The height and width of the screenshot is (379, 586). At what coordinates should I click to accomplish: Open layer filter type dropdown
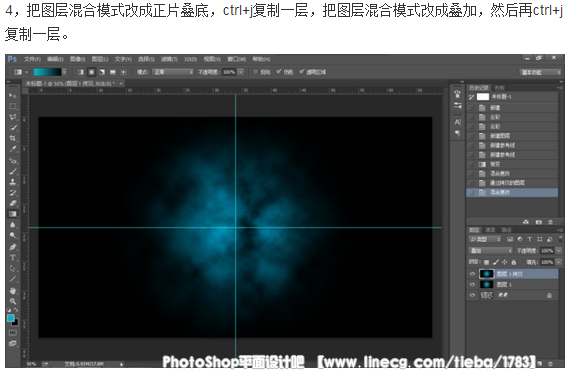pyautogui.click(x=485, y=239)
